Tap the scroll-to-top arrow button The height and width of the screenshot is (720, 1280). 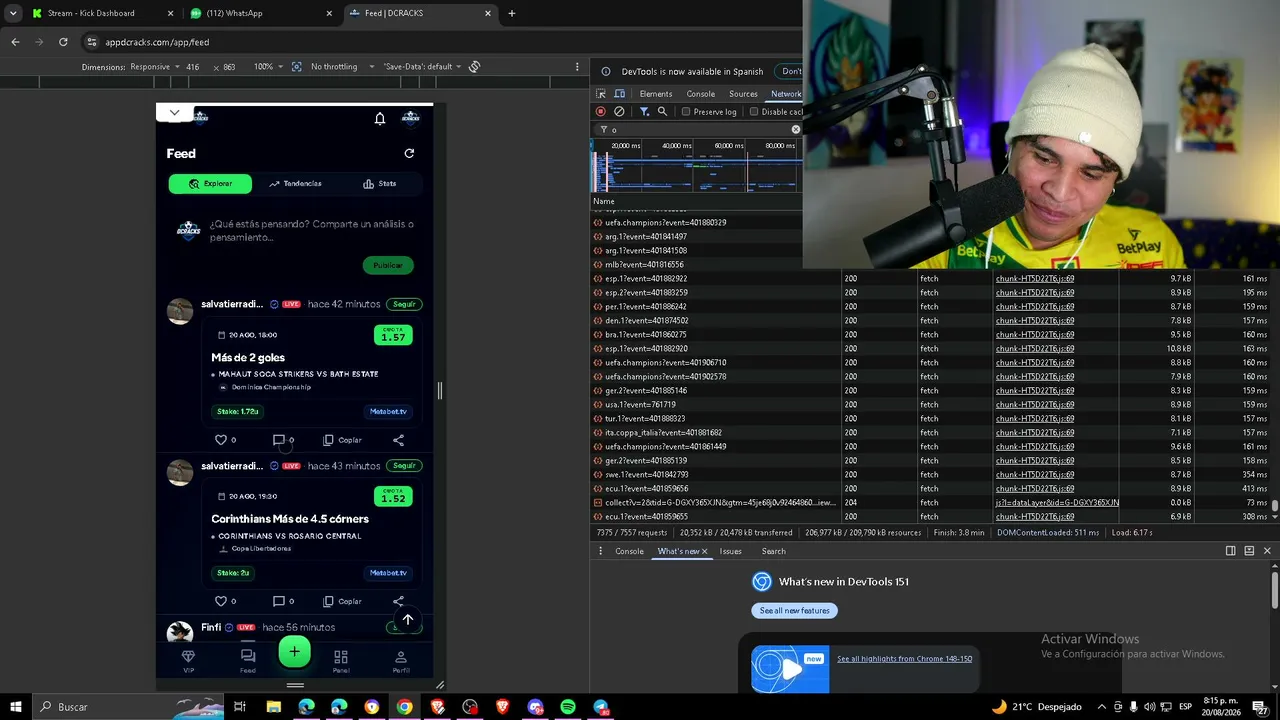407,620
